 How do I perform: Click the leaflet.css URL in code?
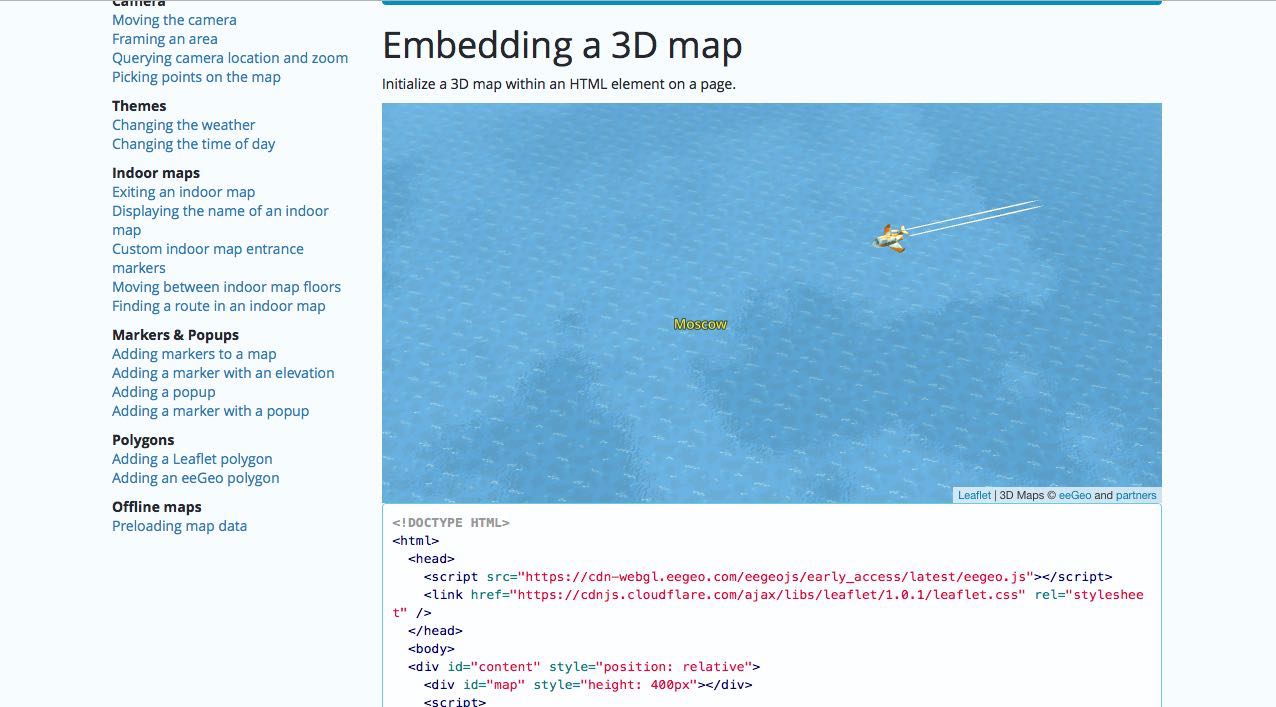click(x=768, y=595)
